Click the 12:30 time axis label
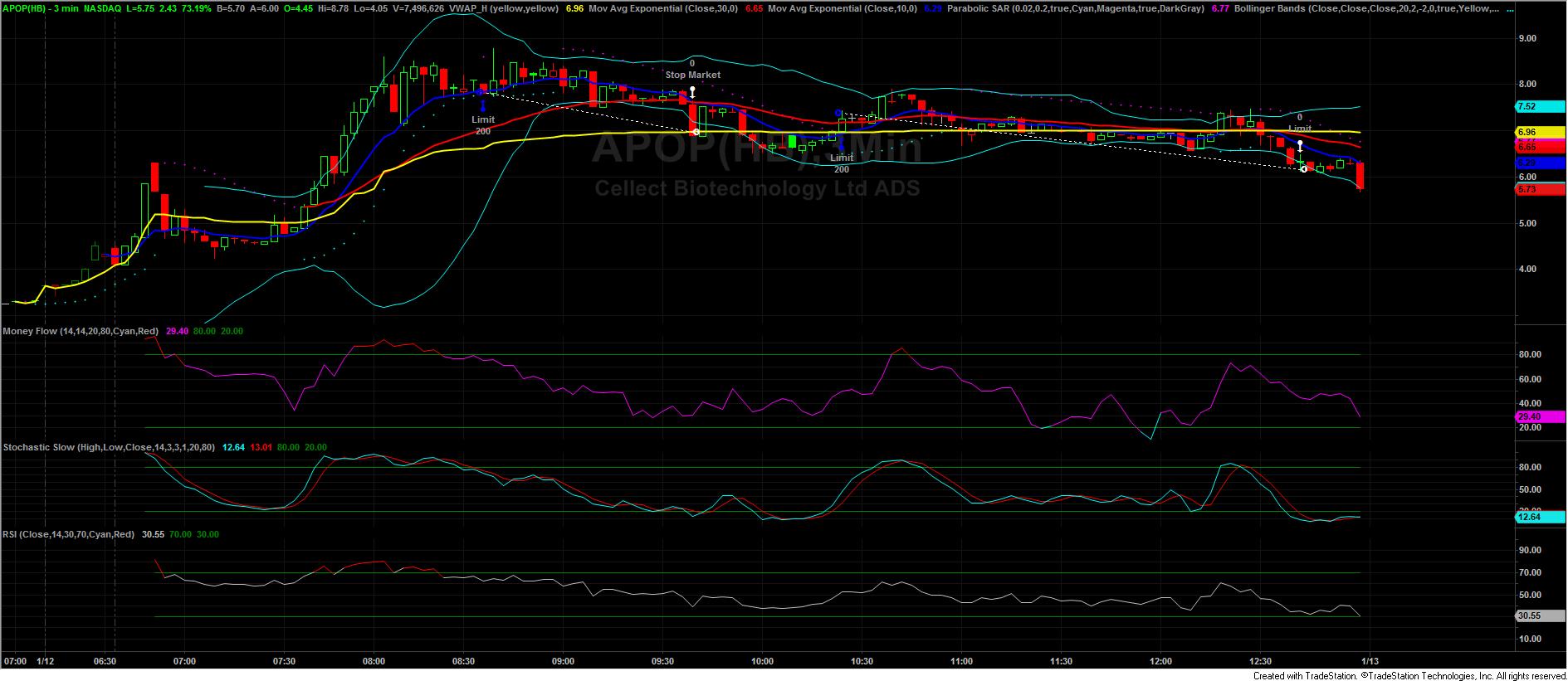1568x681 pixels. (x=1260, y=661)
